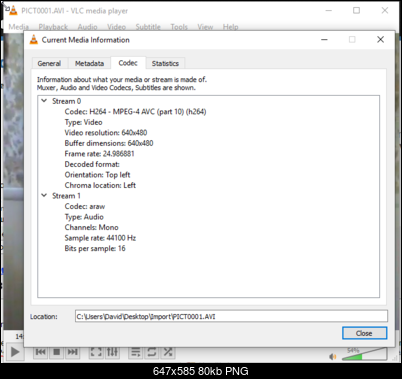402x379 pixels.
Task: Switch to the Metadata tab
Action: pyautogui.click(x=89, y=63)
